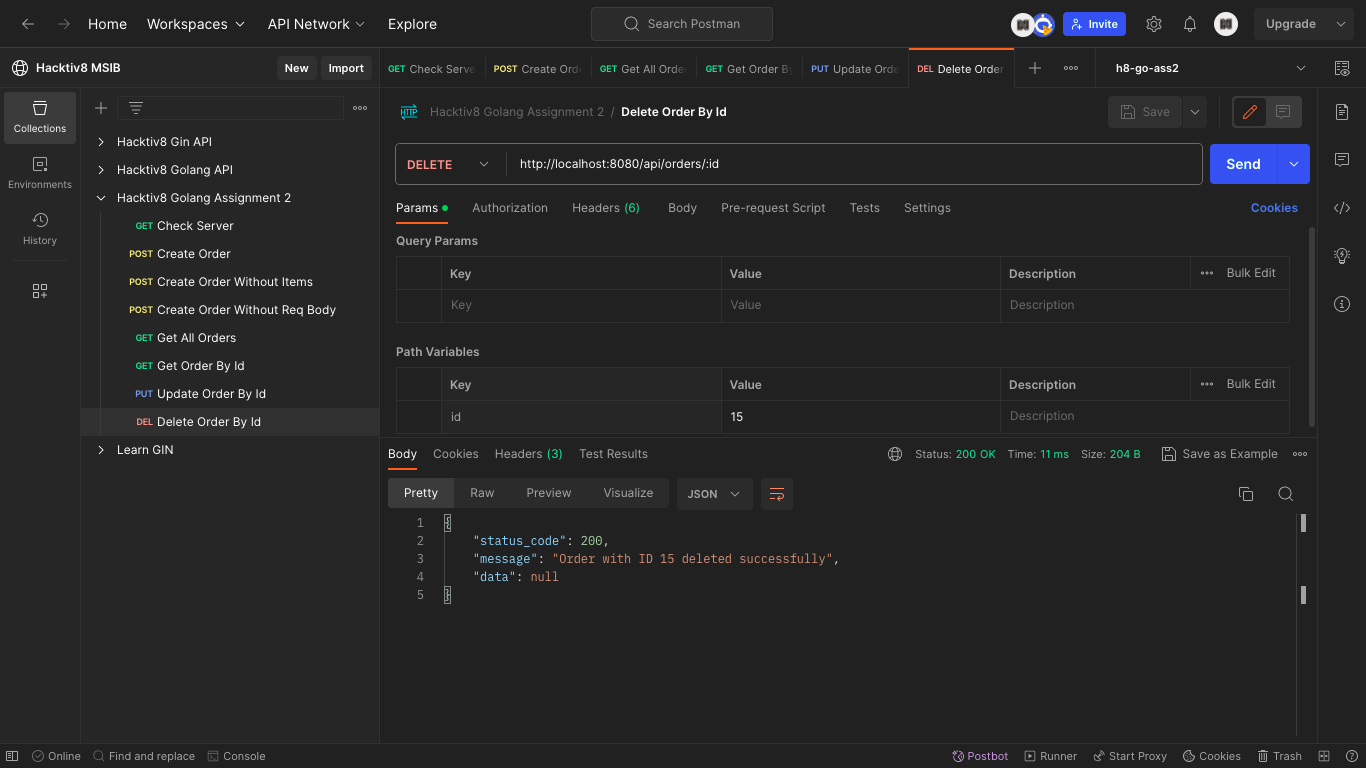Open collection options three-dot menu in sidebar

pyautogui.click(x=360, y=108)
